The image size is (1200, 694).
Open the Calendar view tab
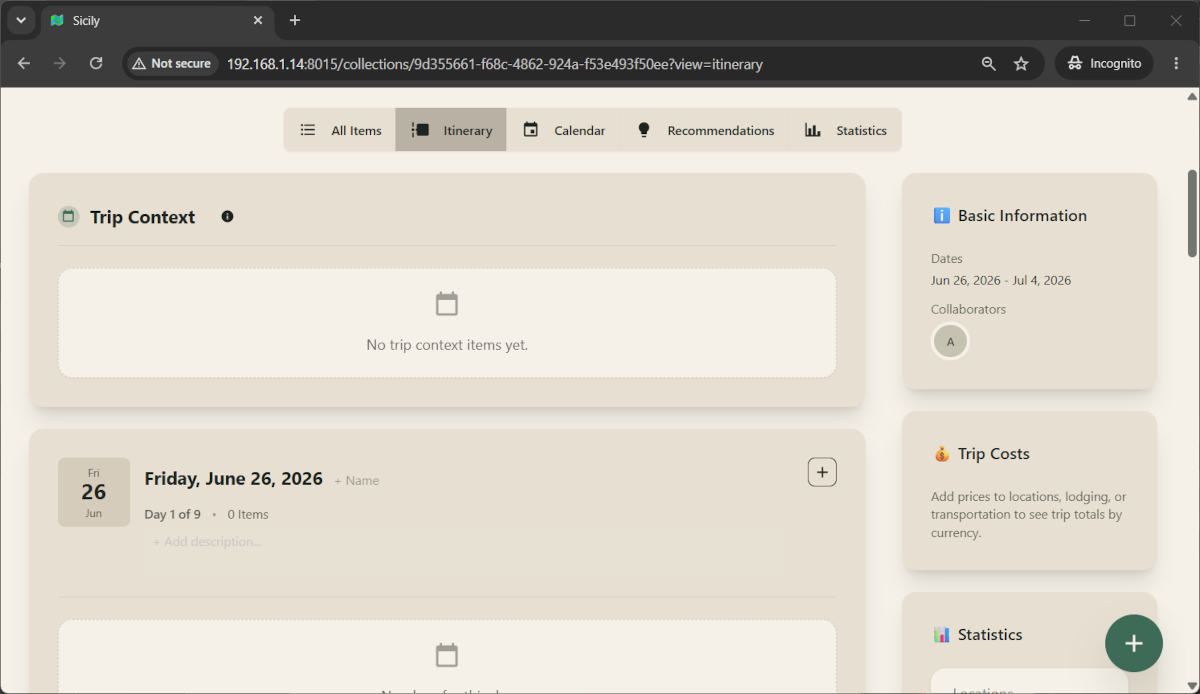[564, 130]
